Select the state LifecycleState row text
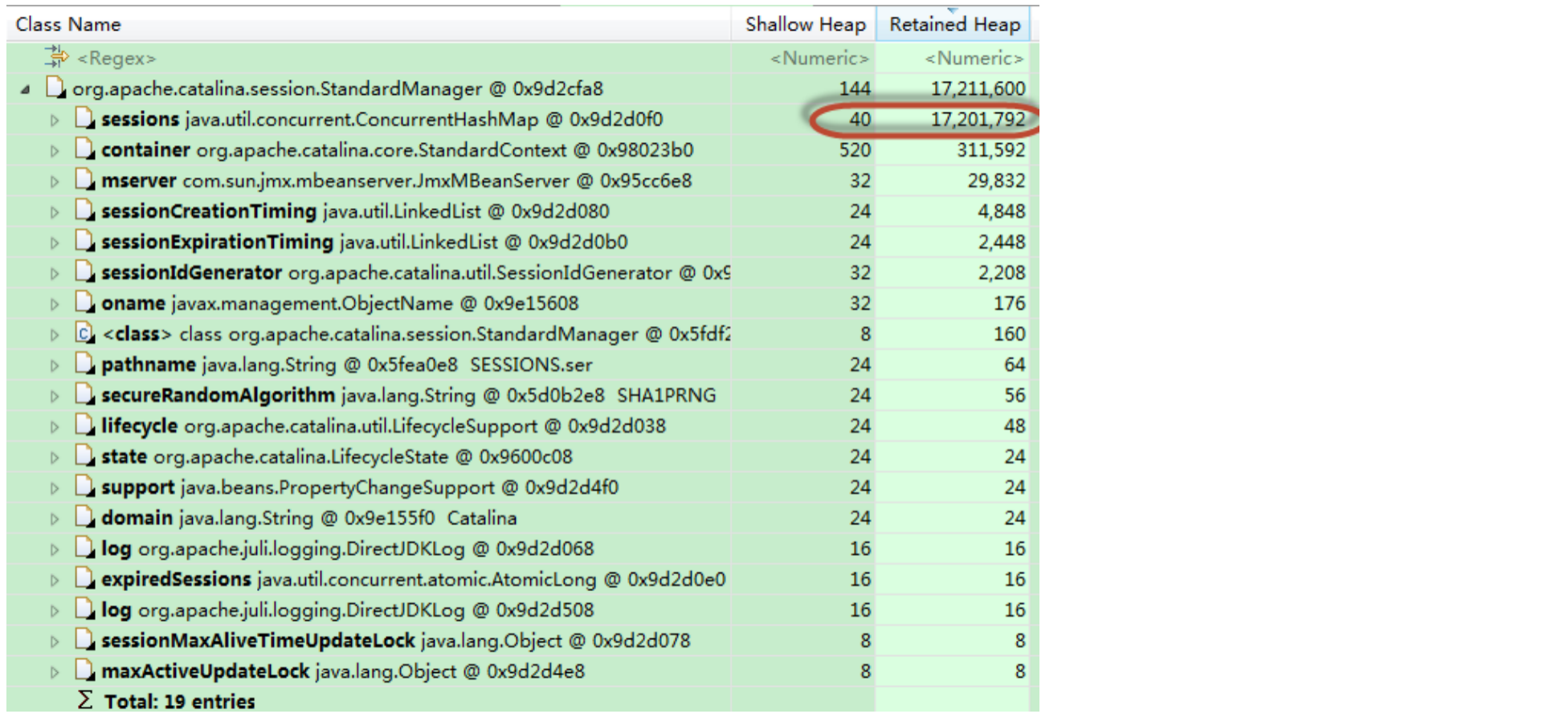 point(337,457)
